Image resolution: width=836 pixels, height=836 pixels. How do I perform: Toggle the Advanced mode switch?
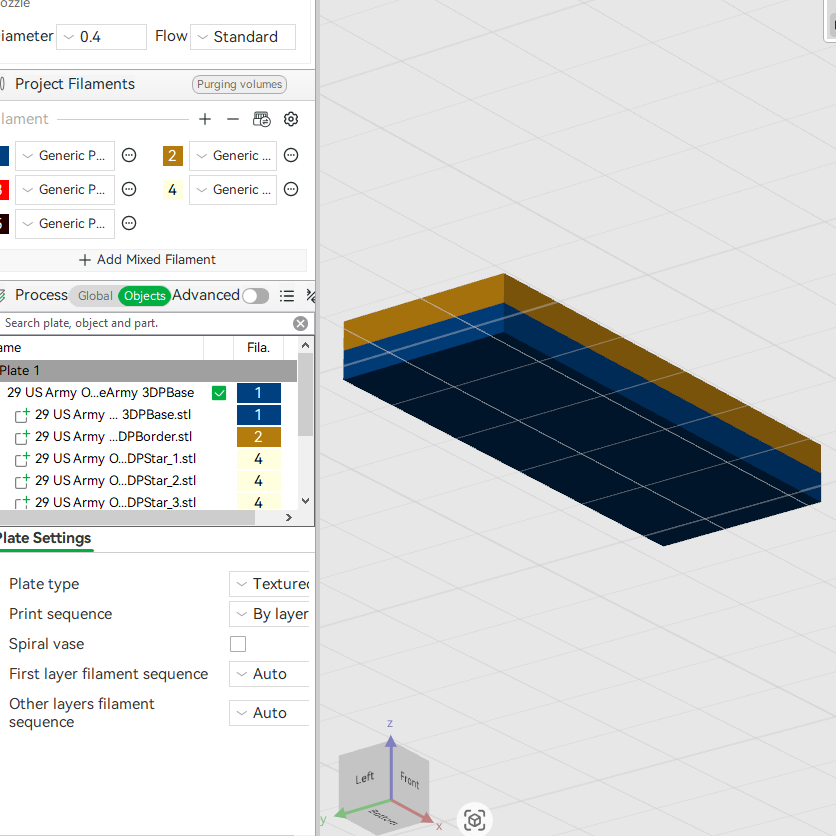[255, 296]
